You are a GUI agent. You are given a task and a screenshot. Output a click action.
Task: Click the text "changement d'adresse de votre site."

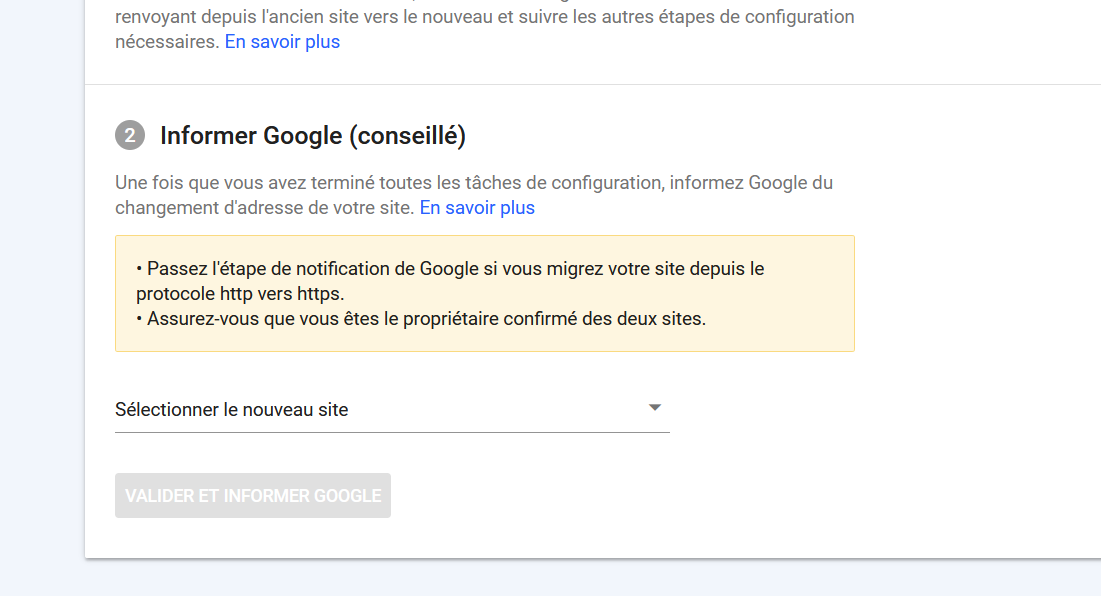click(x=263, y=208)
